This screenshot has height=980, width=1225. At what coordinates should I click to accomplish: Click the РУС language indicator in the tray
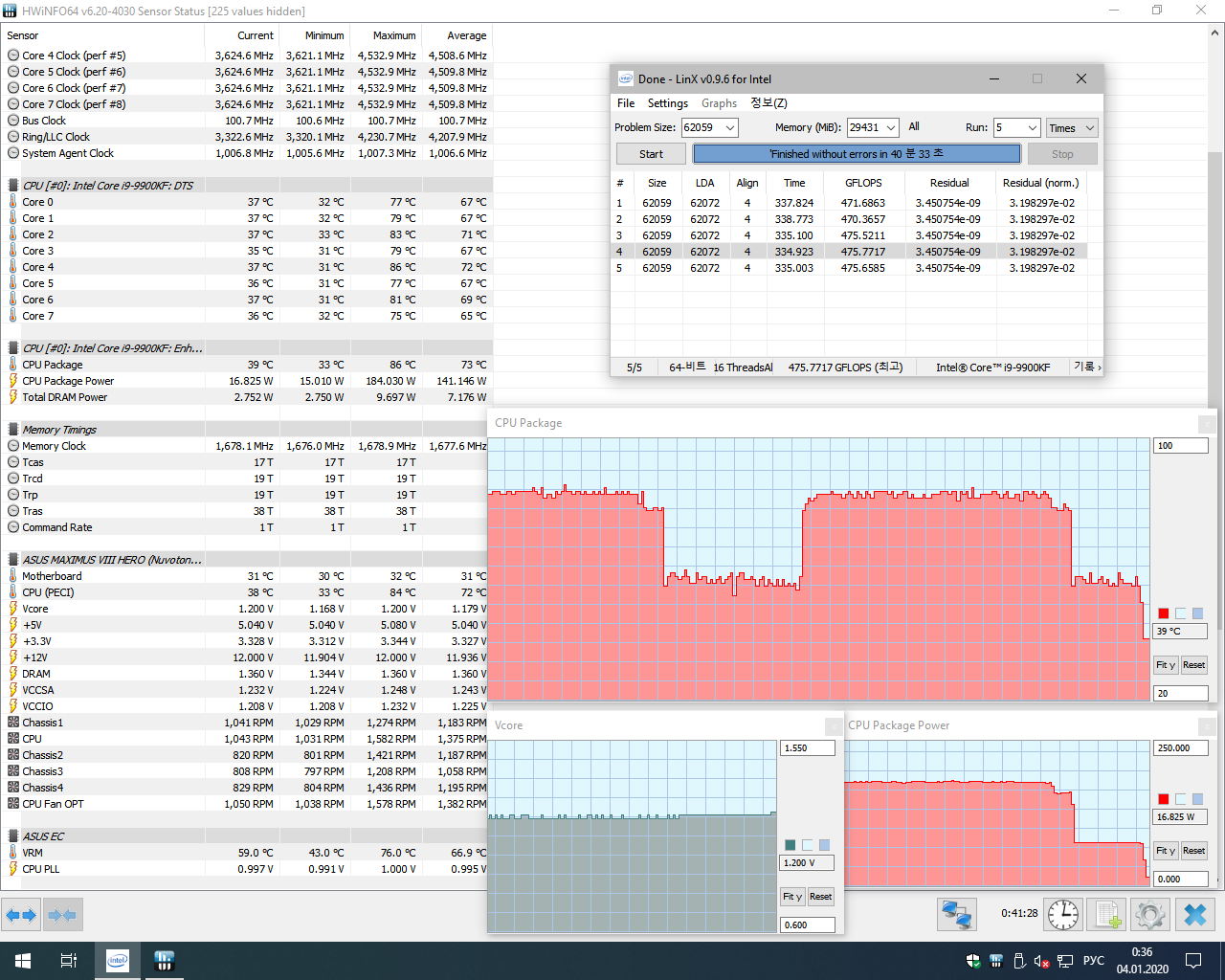pos(1094,961)
